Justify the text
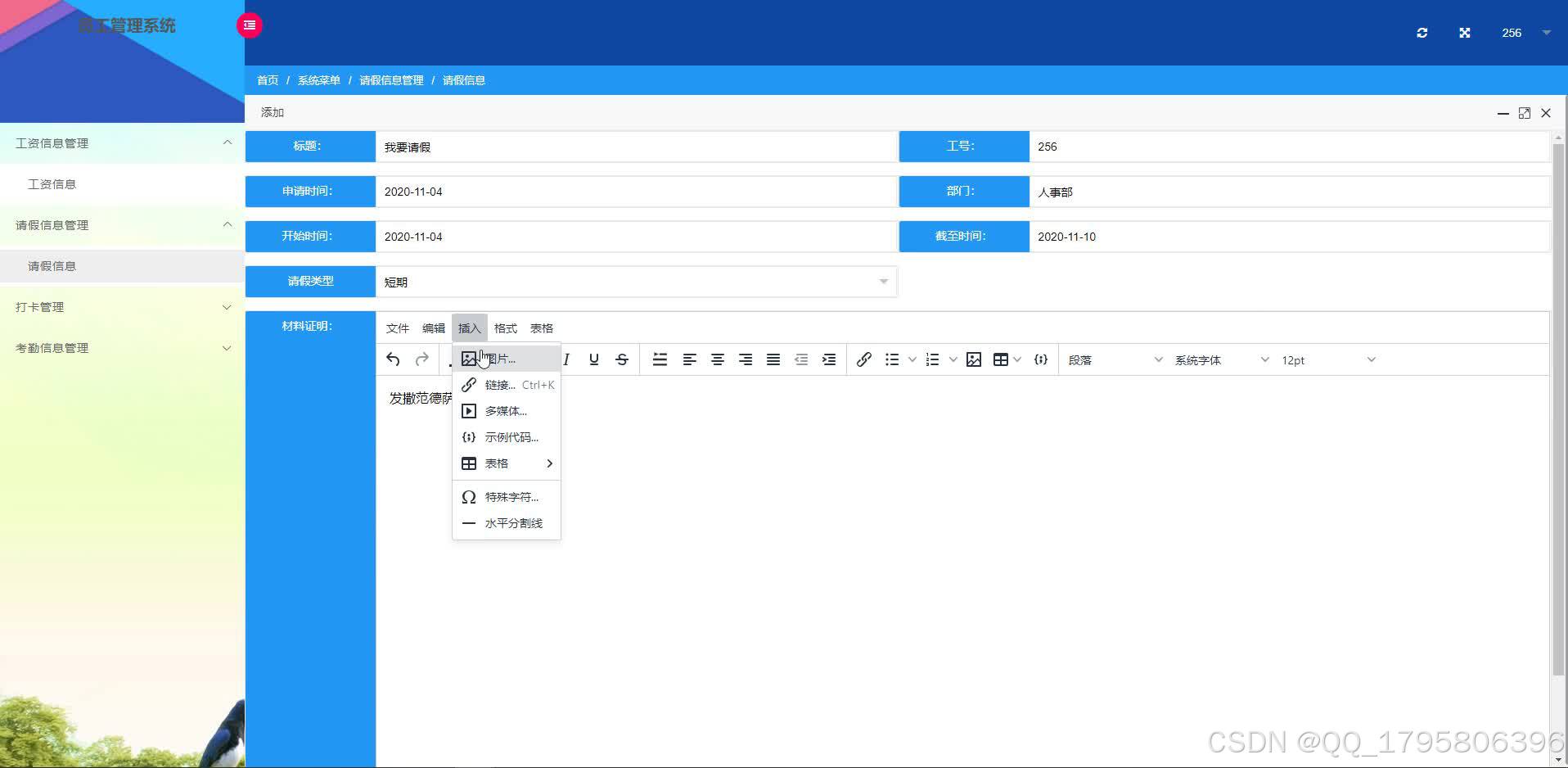 (x=773, y=359)
